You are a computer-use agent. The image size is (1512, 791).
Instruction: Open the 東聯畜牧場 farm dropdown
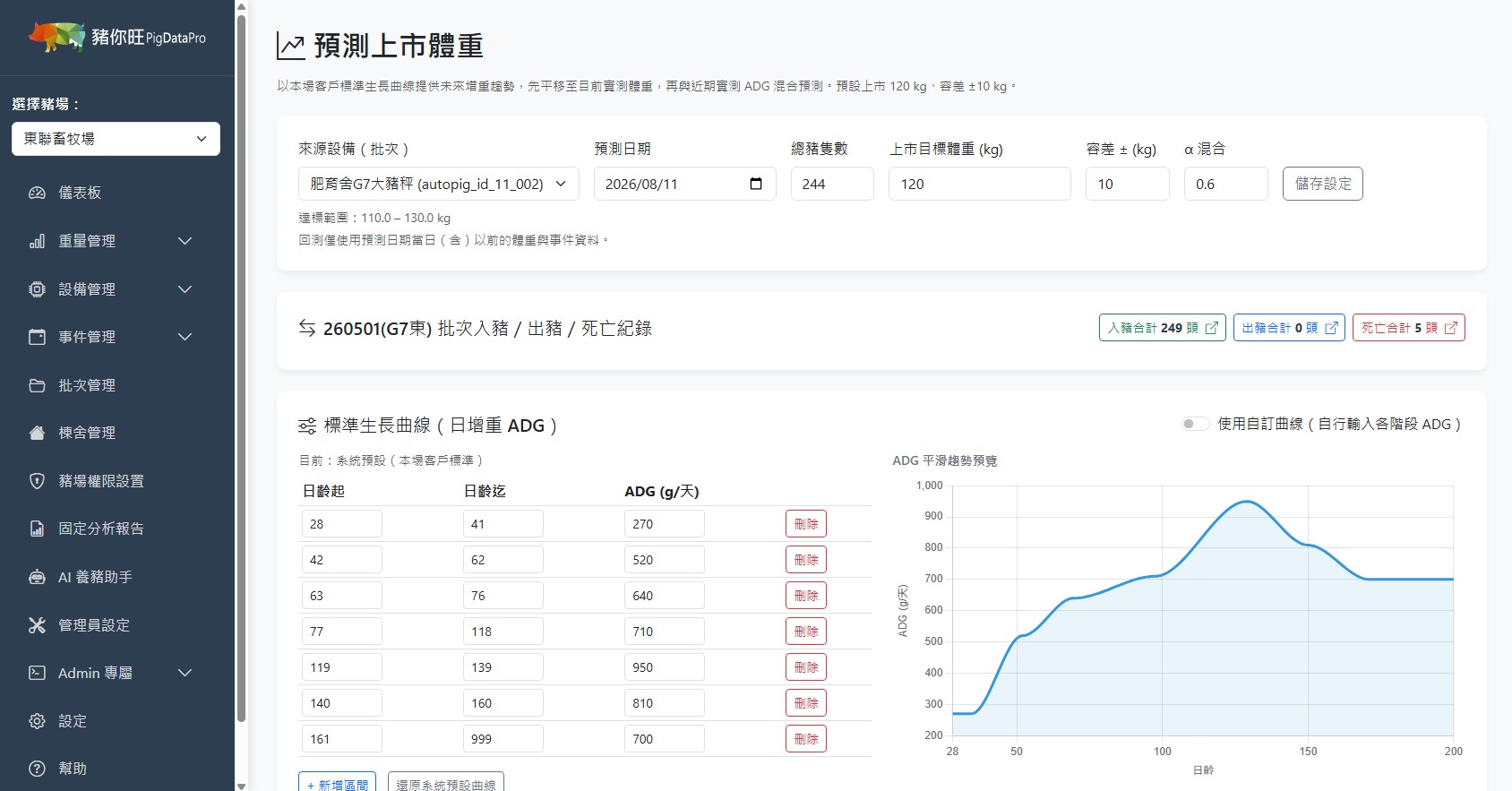point(116,139)
